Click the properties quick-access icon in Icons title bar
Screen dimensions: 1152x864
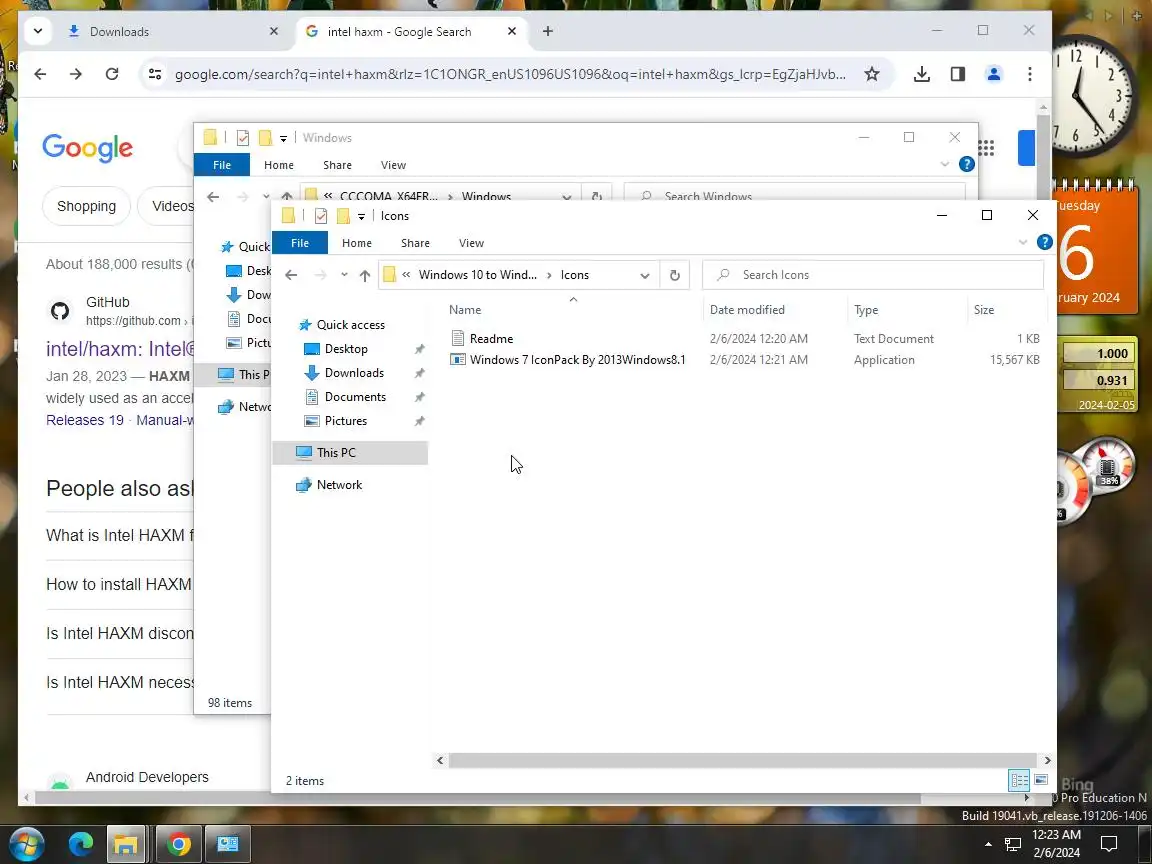point(320,216)
